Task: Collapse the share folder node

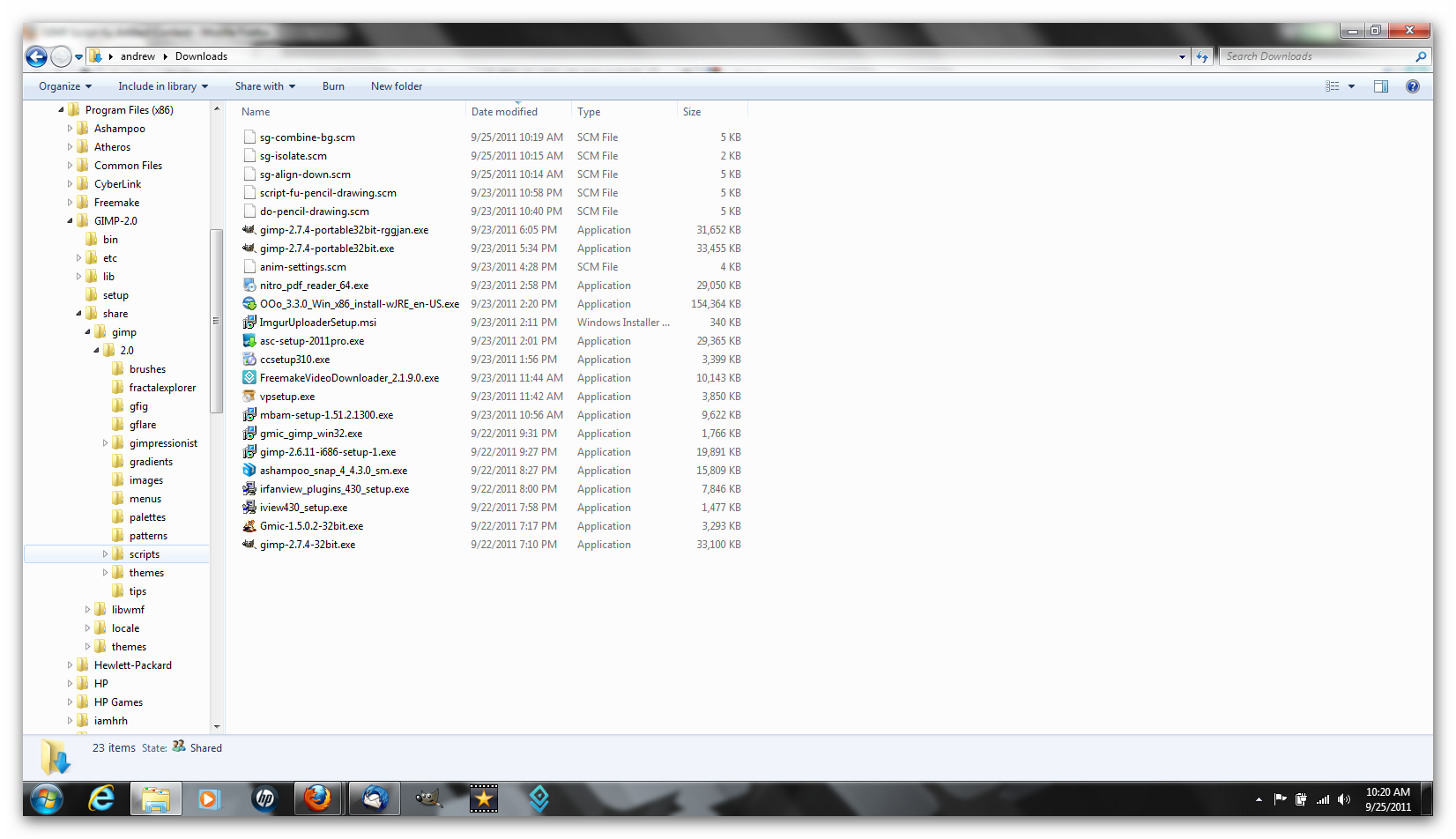Action: point(78,314)
